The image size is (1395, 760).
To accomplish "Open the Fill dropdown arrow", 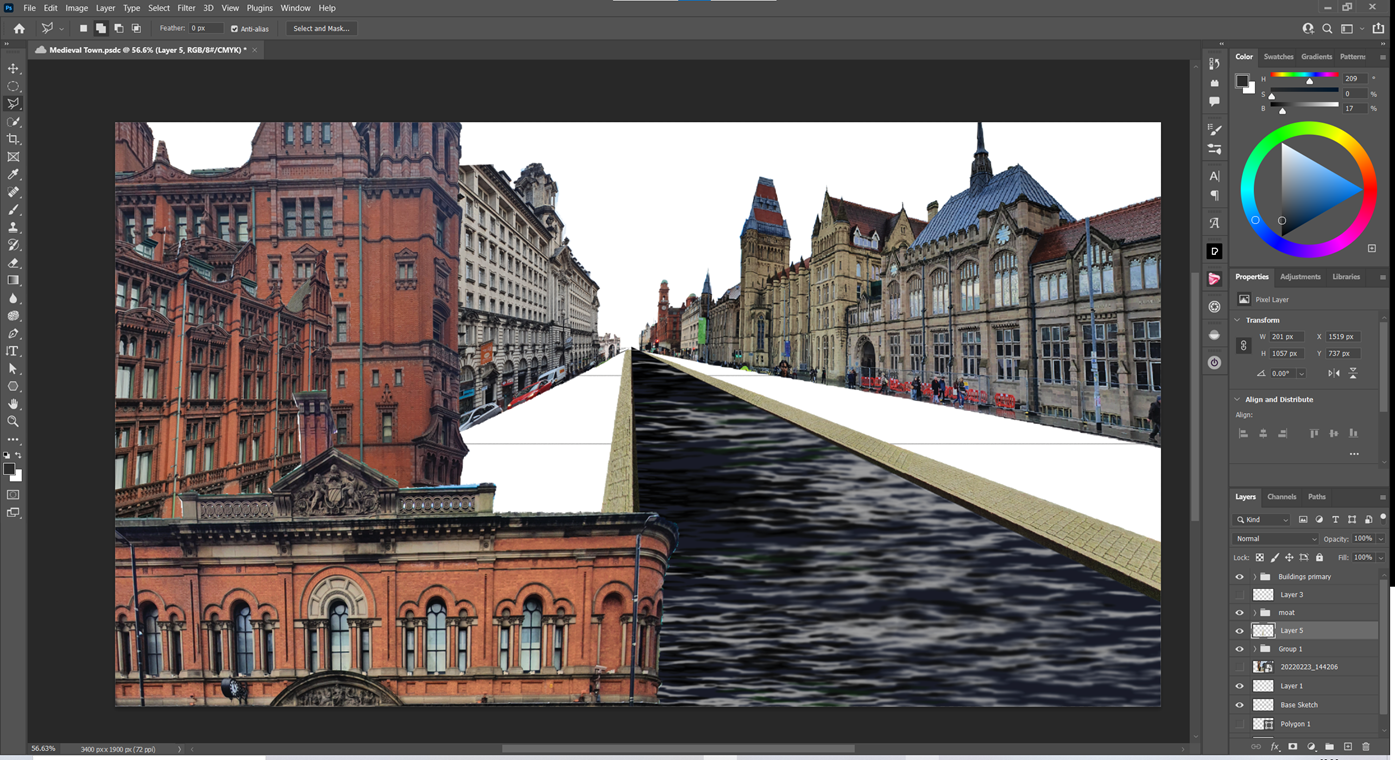I will (1381, 558).
